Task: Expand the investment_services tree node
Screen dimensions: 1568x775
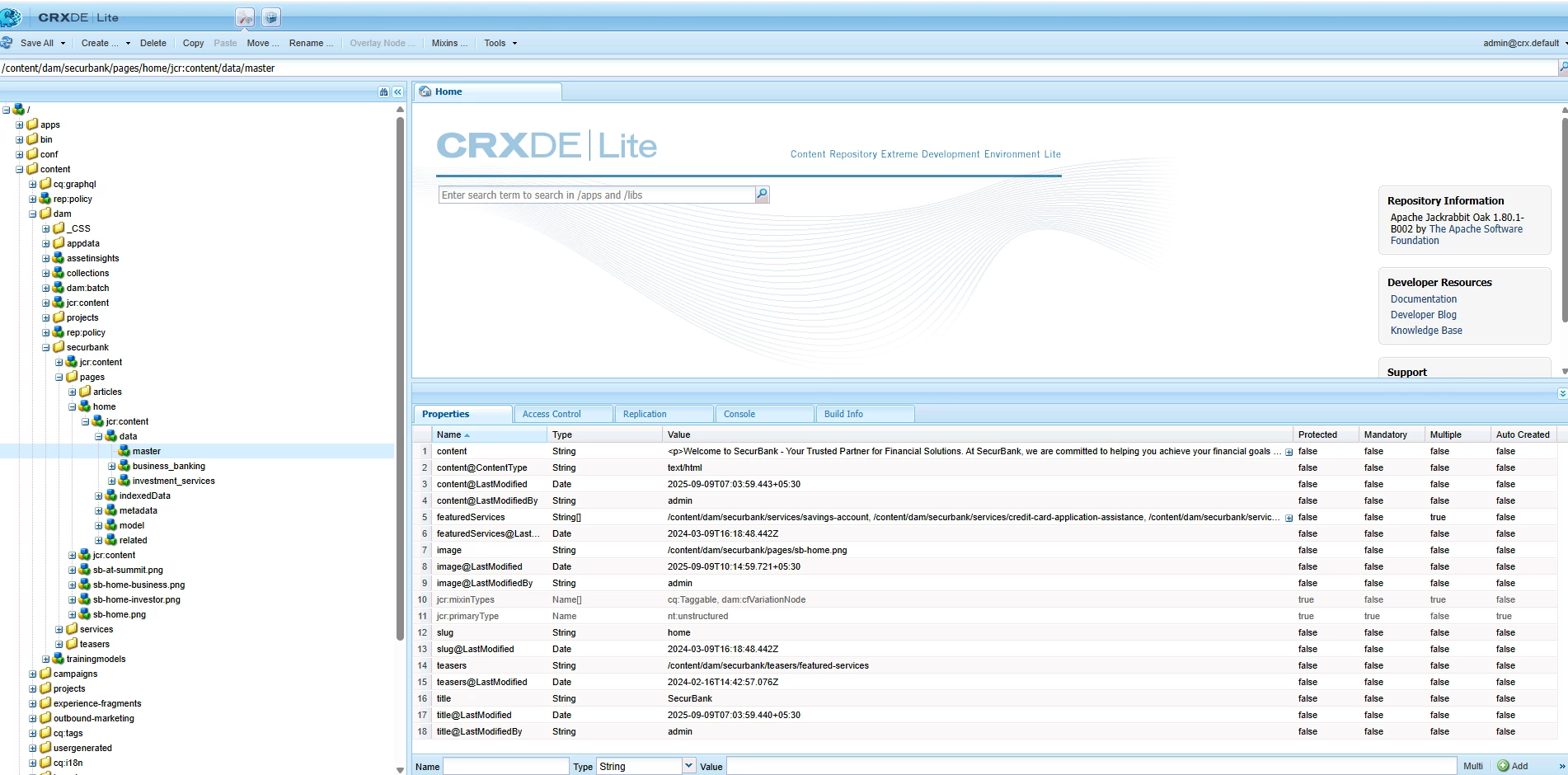Action: click(x=112, y=481)
